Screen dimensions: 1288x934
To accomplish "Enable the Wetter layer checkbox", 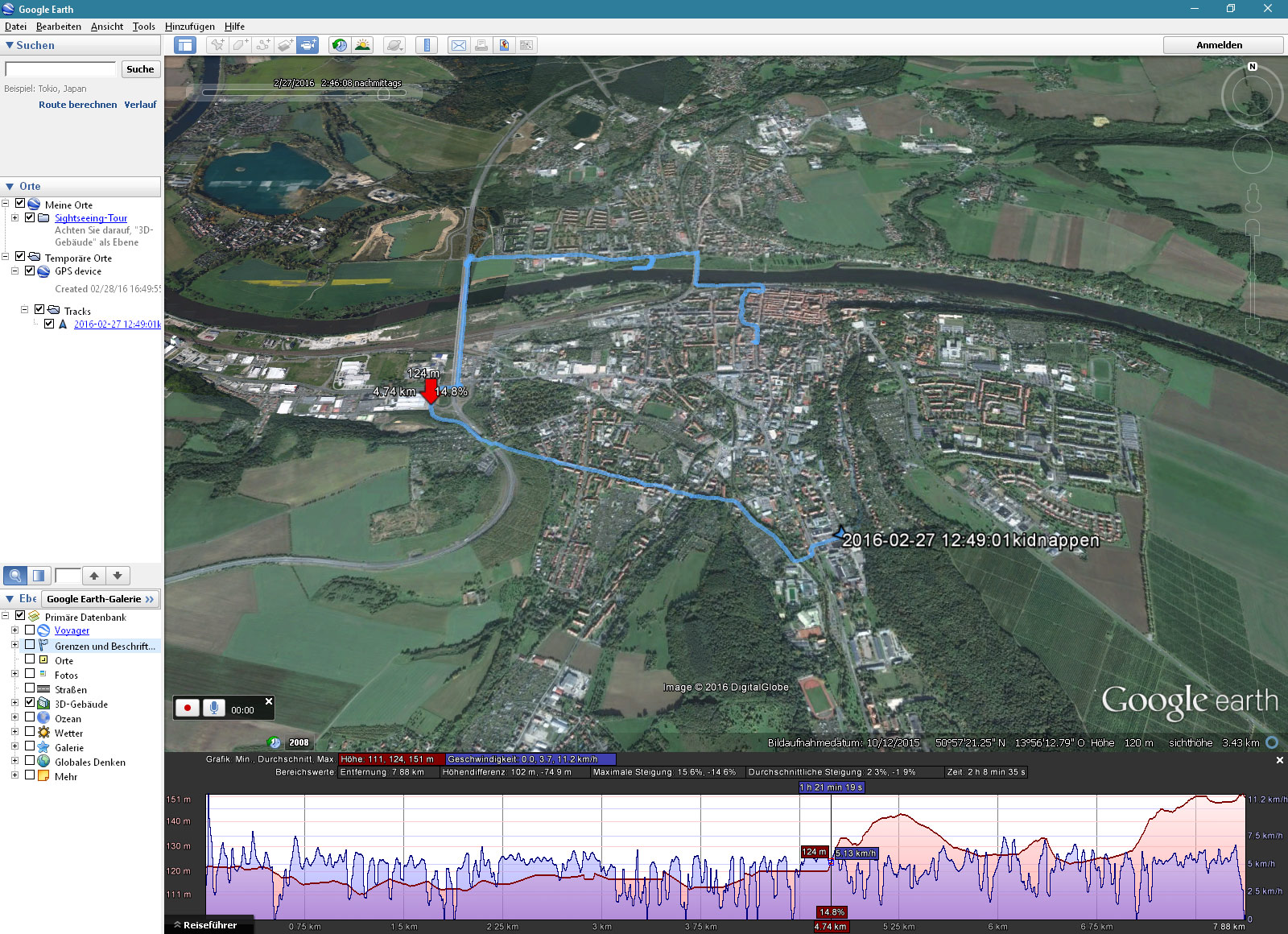I will (30, 732).
